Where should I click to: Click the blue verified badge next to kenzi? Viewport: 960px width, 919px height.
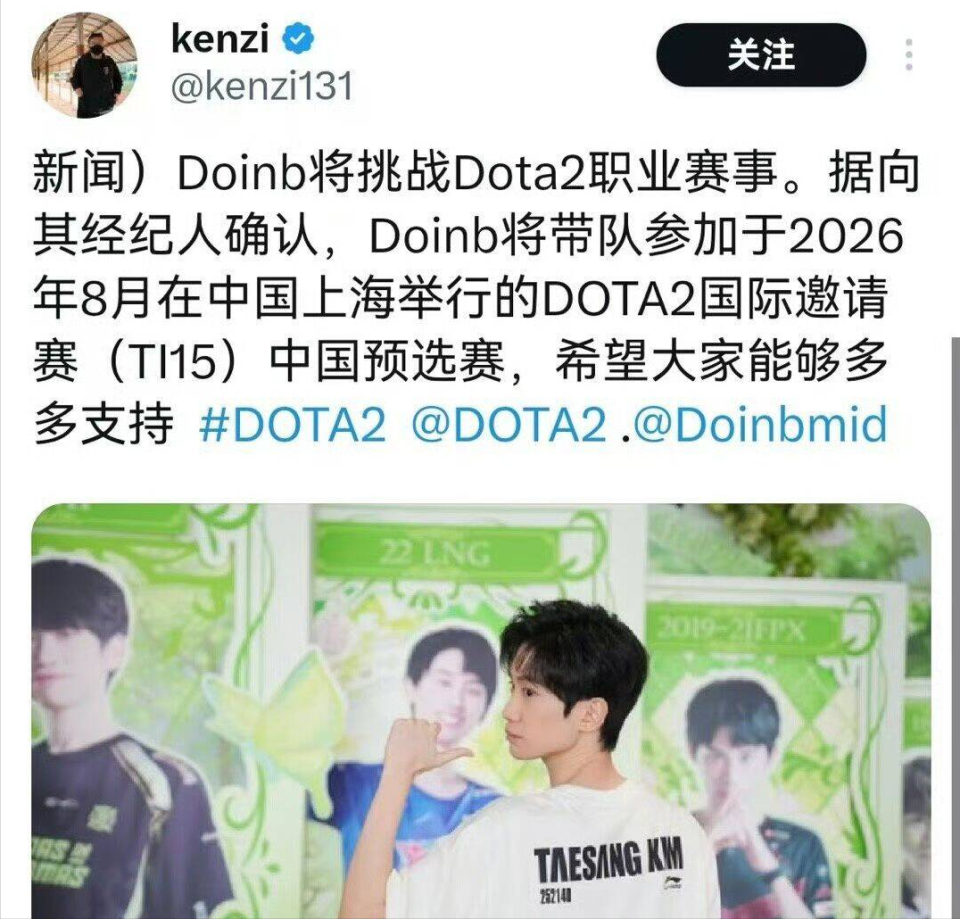click(298, 39)
